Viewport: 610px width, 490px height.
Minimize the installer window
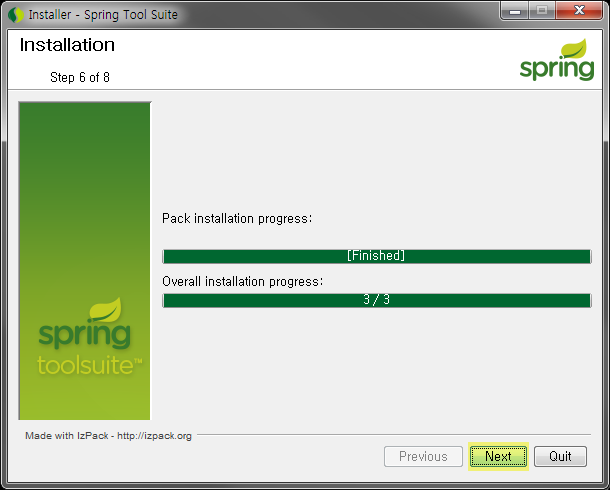514,10
